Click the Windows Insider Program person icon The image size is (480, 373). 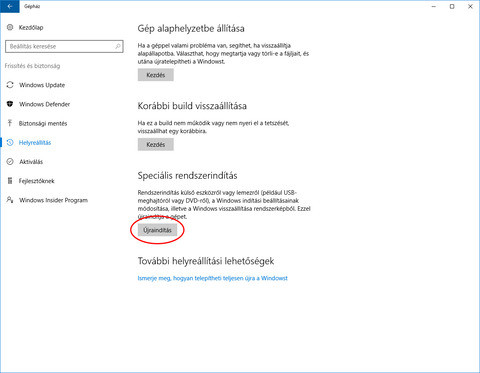tap(10, 200)
